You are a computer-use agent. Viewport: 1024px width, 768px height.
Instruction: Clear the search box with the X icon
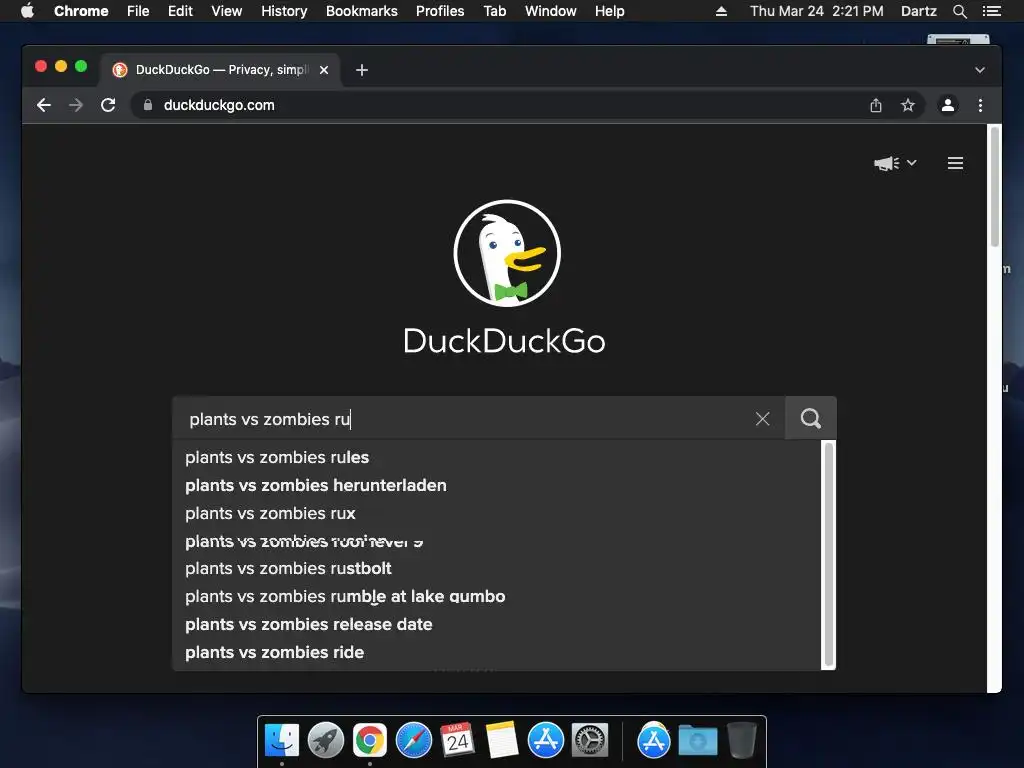762,419
